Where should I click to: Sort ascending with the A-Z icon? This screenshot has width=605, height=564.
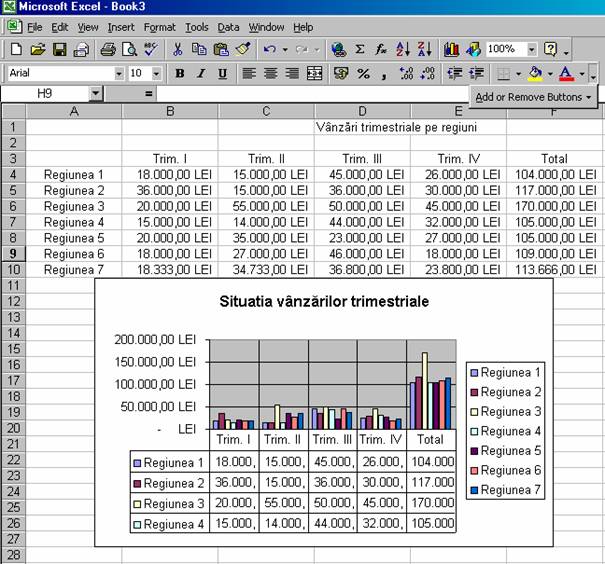pyautogui.click(x=403, y=49)
